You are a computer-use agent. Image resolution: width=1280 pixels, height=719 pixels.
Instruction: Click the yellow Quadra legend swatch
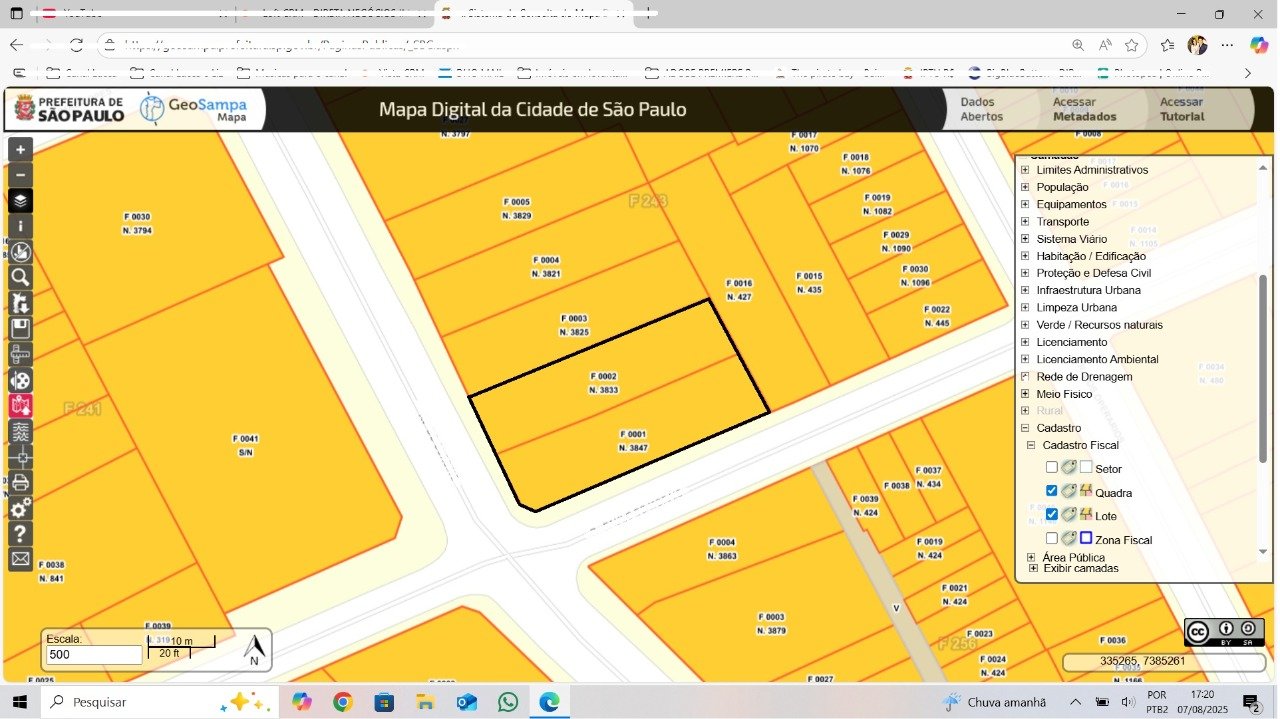pos(1086,491)
